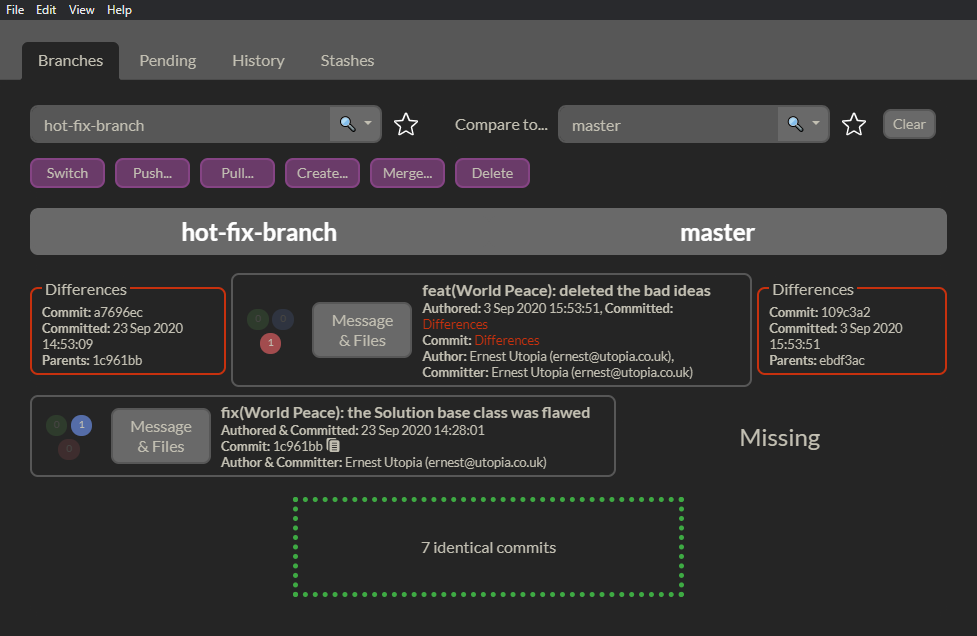Click the search magnifier in master compare field
The width and height of the screenshot is (977, 636).
tap(795, 124)
